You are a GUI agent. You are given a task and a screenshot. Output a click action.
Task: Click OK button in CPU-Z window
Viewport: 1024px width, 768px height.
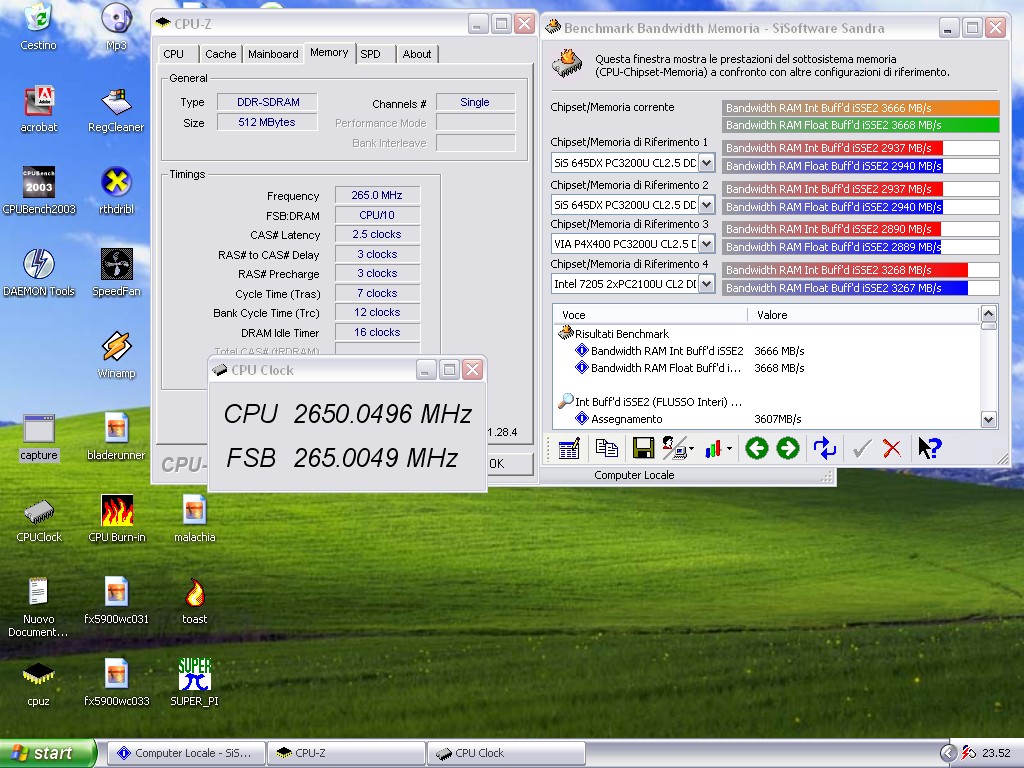(x=509, y=464)
